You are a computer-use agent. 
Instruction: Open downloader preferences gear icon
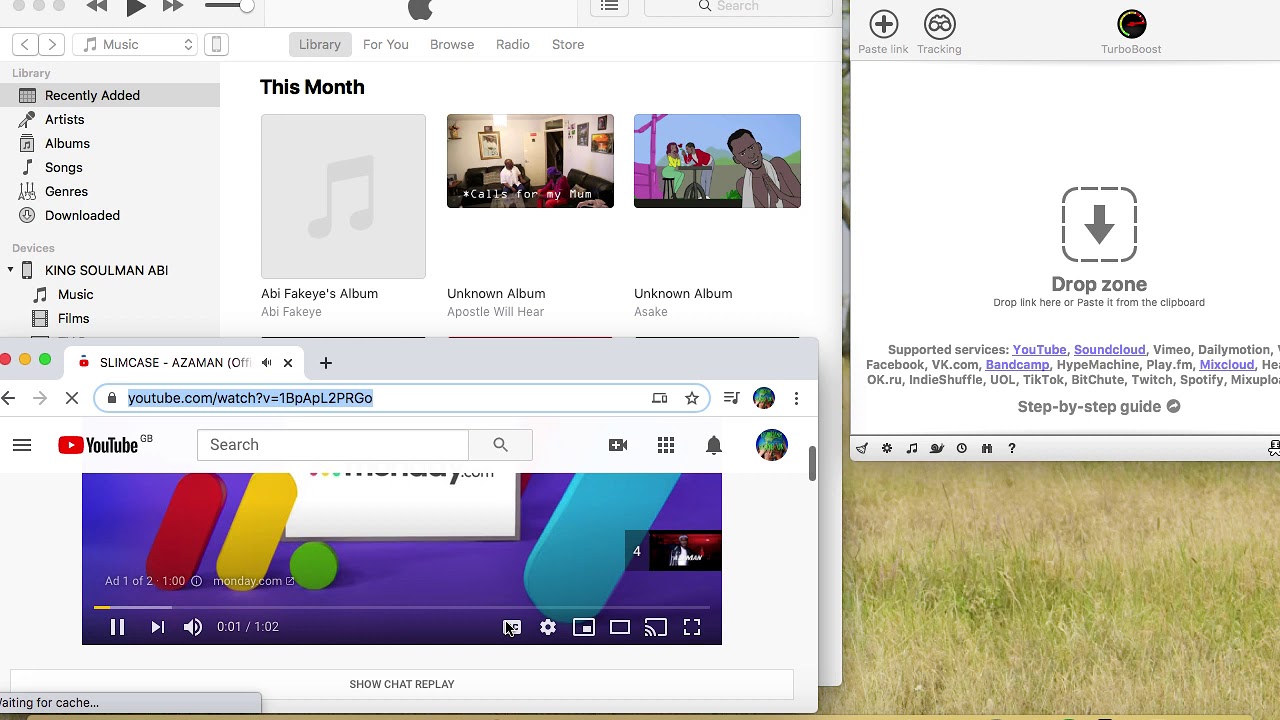887,448
